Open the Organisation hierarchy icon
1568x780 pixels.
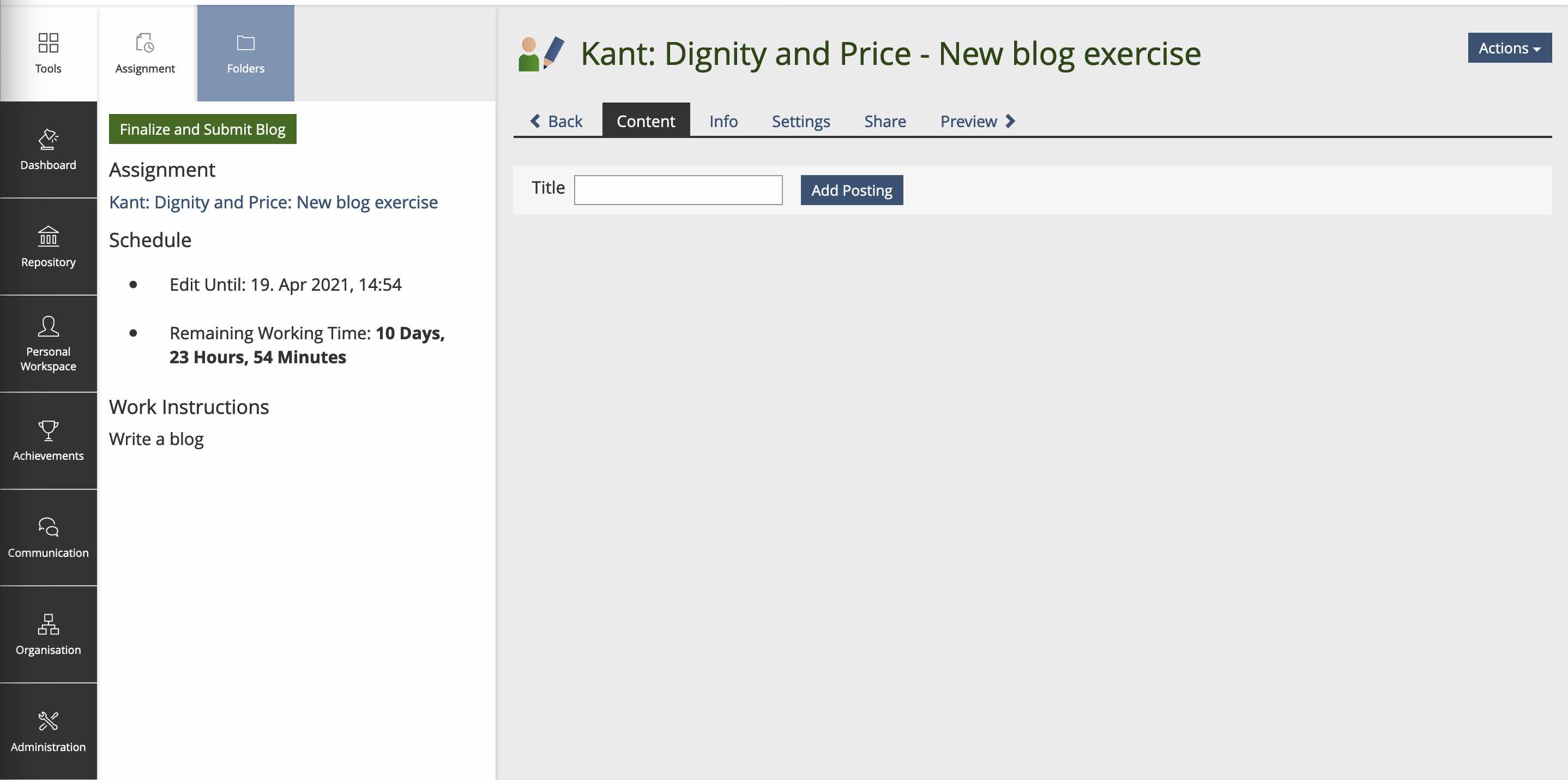pyautogui.click(x=48, y=624)
